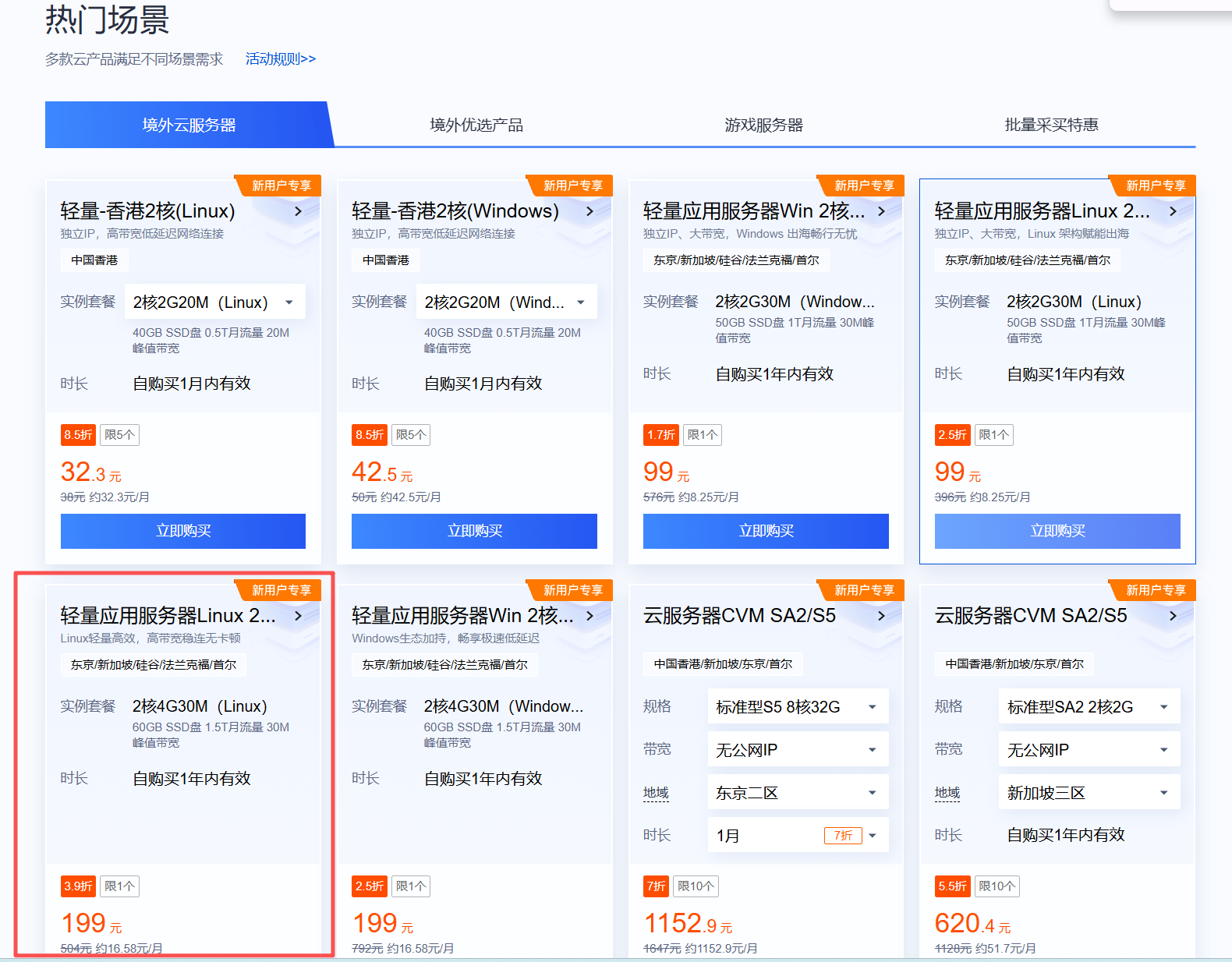Click the 1.7折 discount badge
Viewport: 1232px width, 962px height.
pyautogui.click(x=661, y=435)
